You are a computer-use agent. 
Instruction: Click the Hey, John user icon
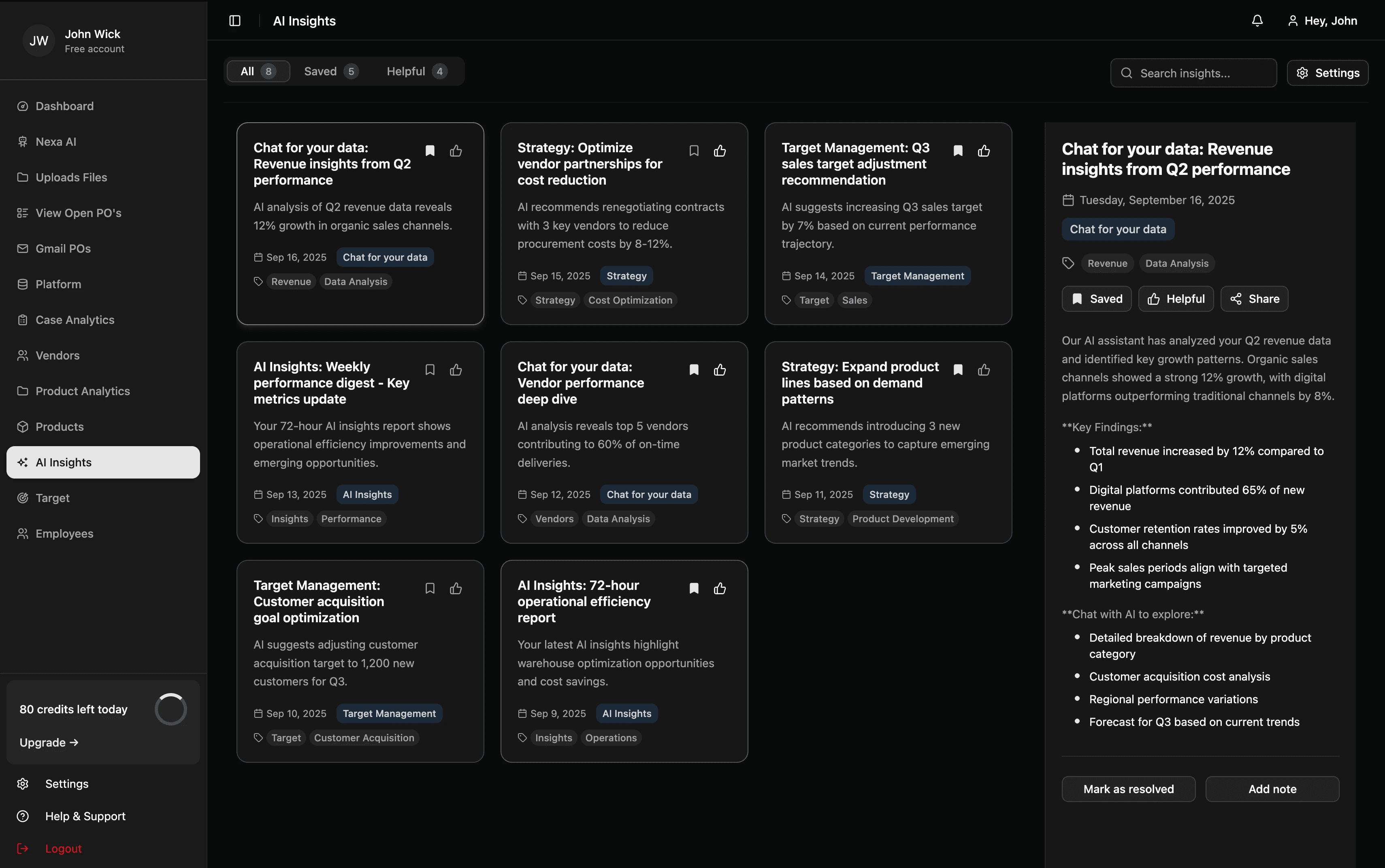click(x=1293, y=21)
